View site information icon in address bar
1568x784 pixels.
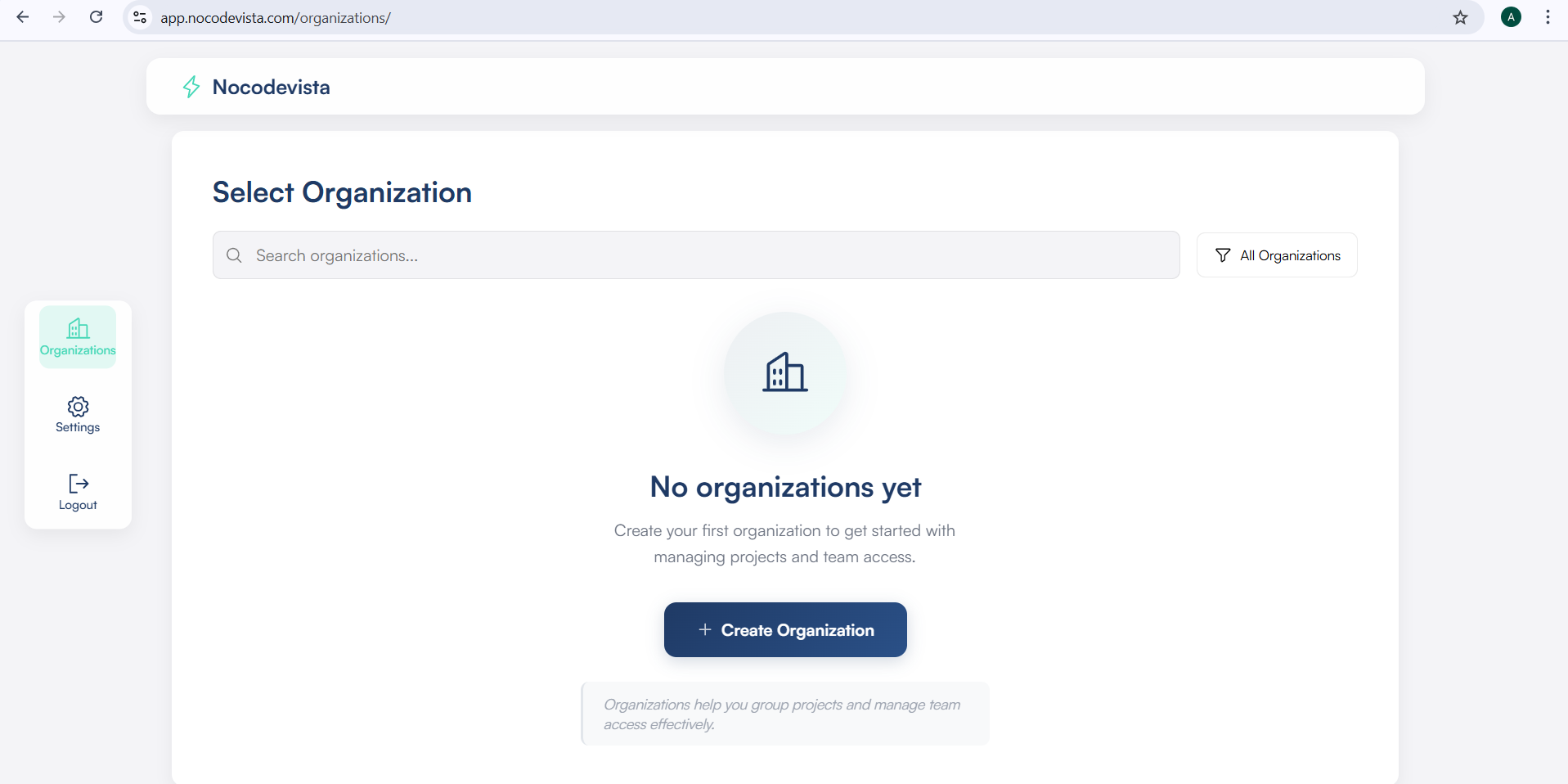coord(140,17)
